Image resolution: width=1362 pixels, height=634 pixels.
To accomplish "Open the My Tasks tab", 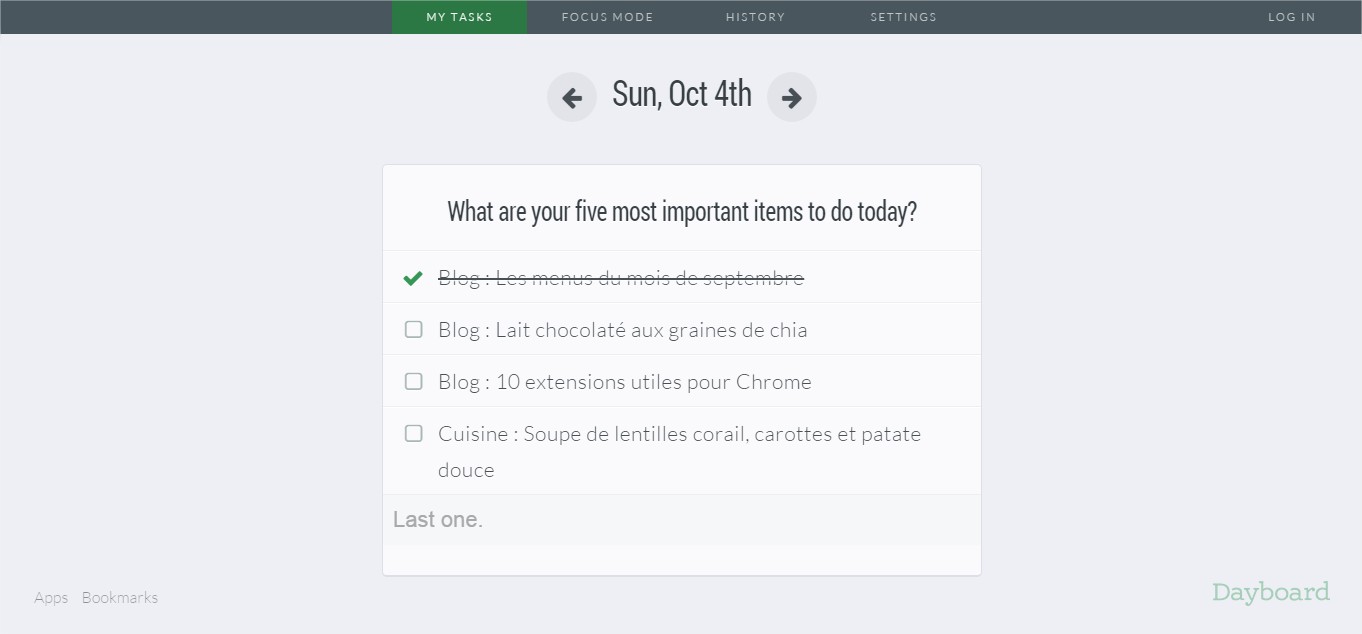I will [x=459, y=17].
